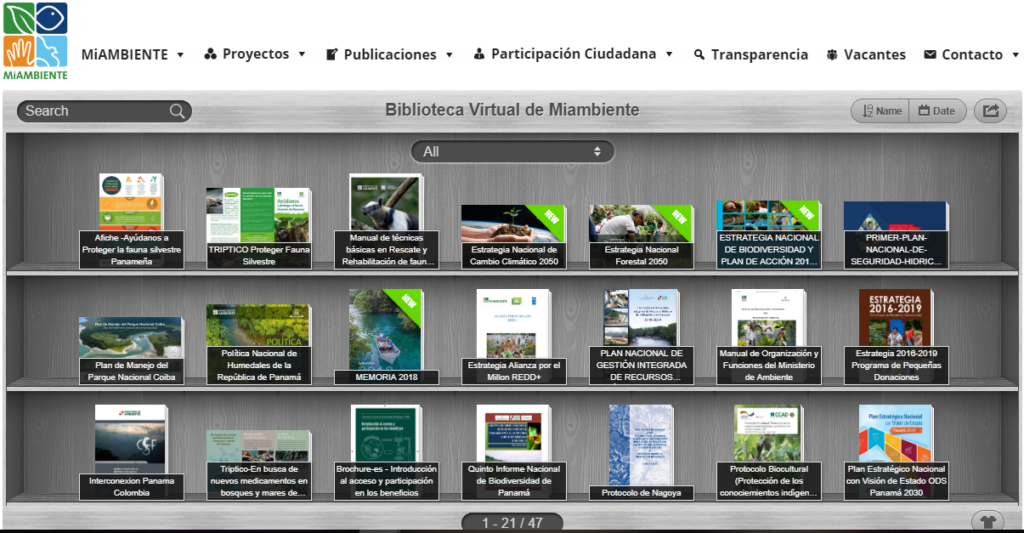Image resolution: width=1024 pixels, height=533 pixels.
Task: Open the Contacto menu
Action: [971, 55]
